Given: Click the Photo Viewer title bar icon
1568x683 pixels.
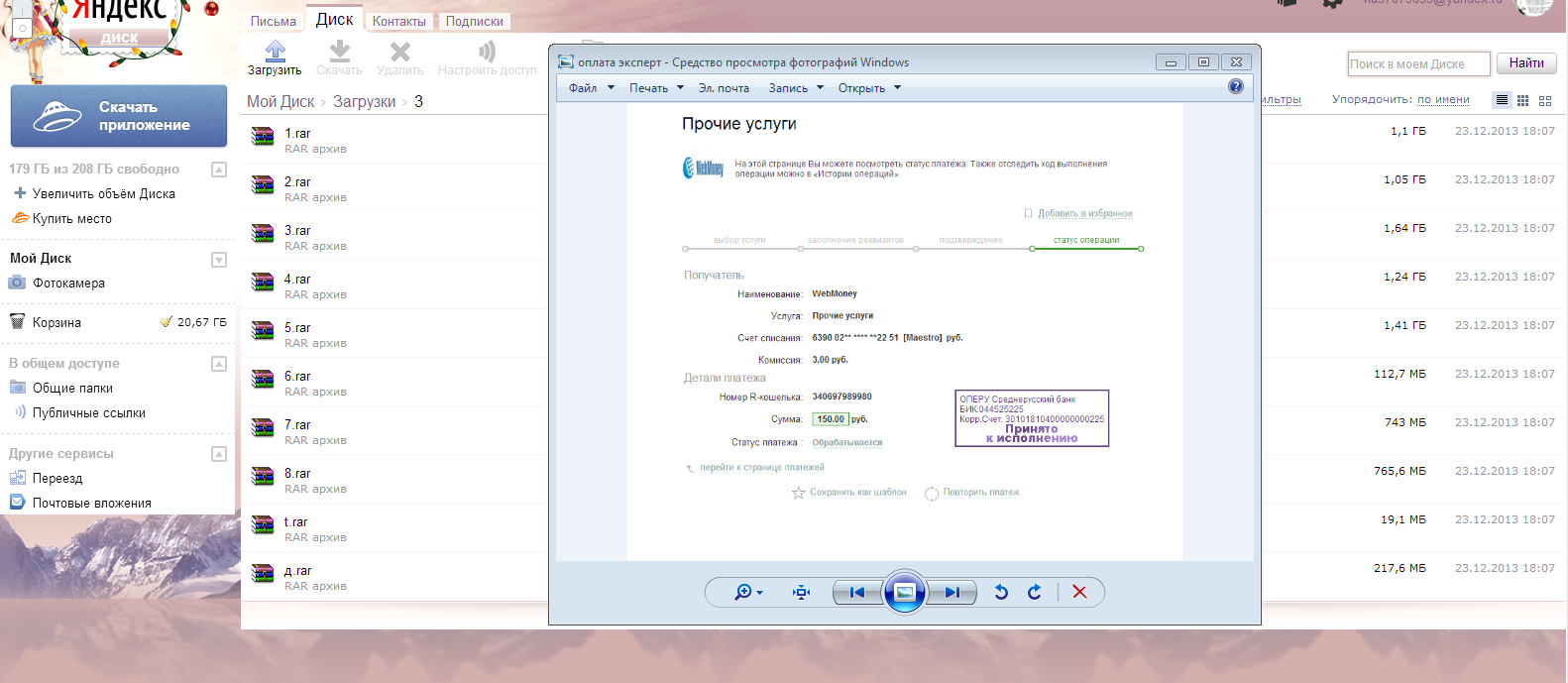Looking at the screenshot, I should click(x=566, y=61).
